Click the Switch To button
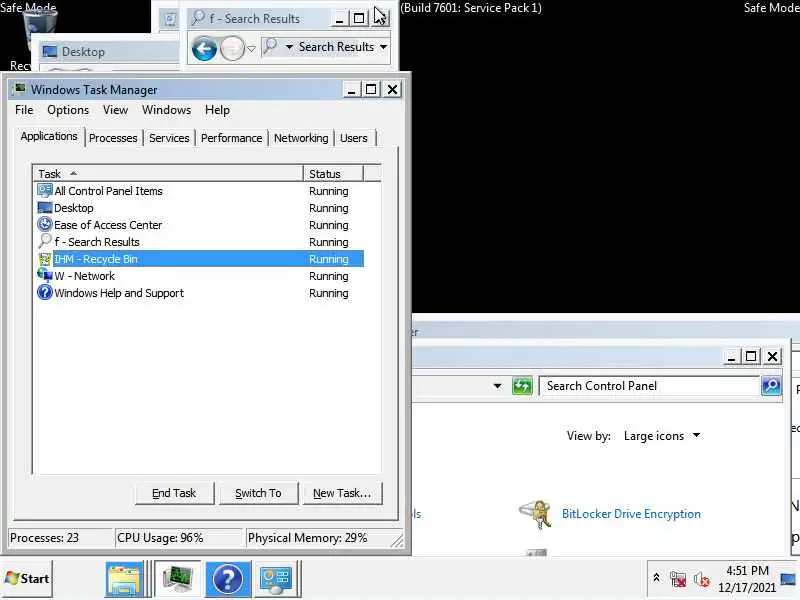This screenshot has width=800, height=600. click(x=258, y=493)
